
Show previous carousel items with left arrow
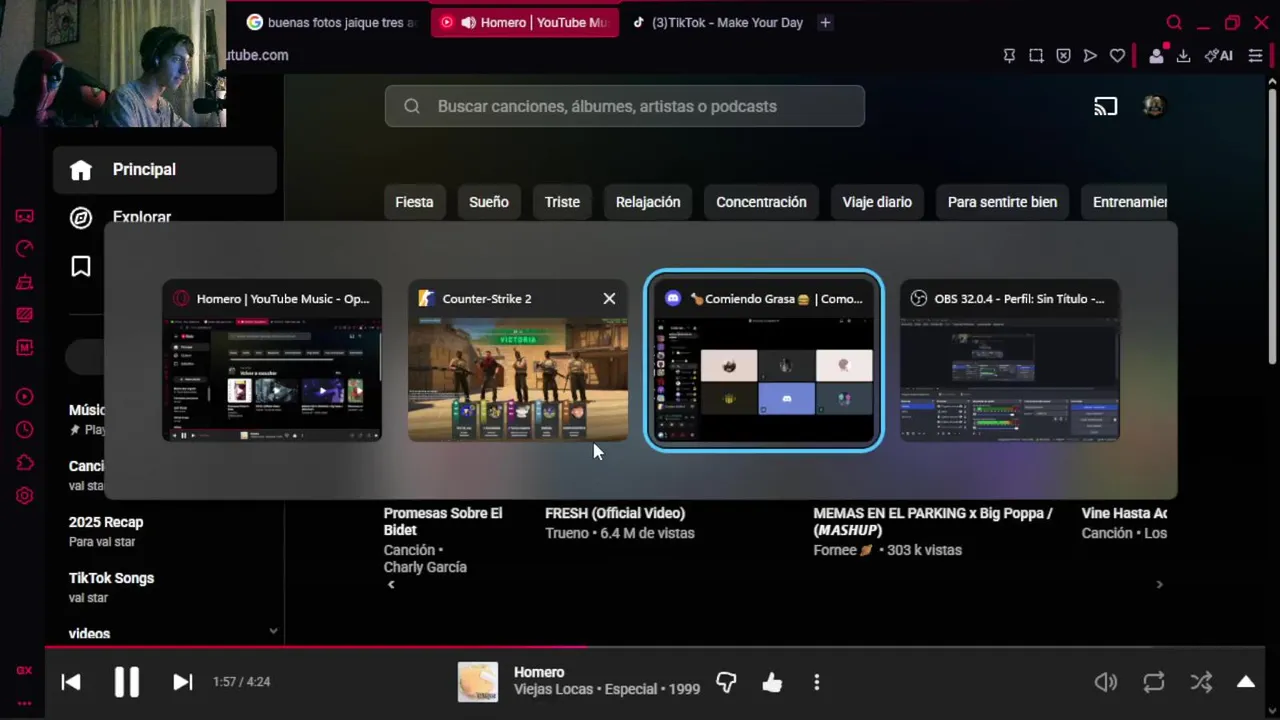(391, 584)
